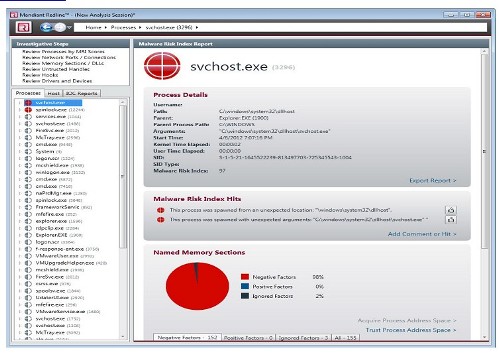Open the IOC Reports tab

tap(82, 94)
